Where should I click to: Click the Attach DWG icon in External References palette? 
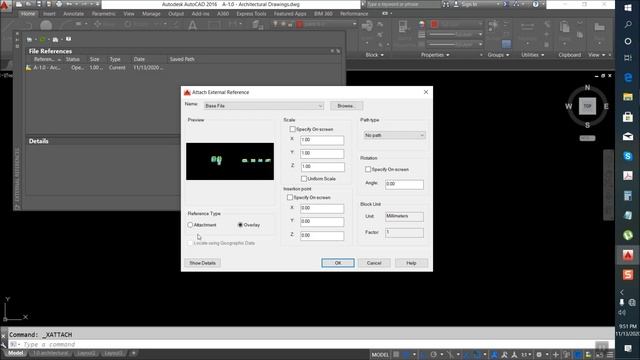tap(29, 40)
